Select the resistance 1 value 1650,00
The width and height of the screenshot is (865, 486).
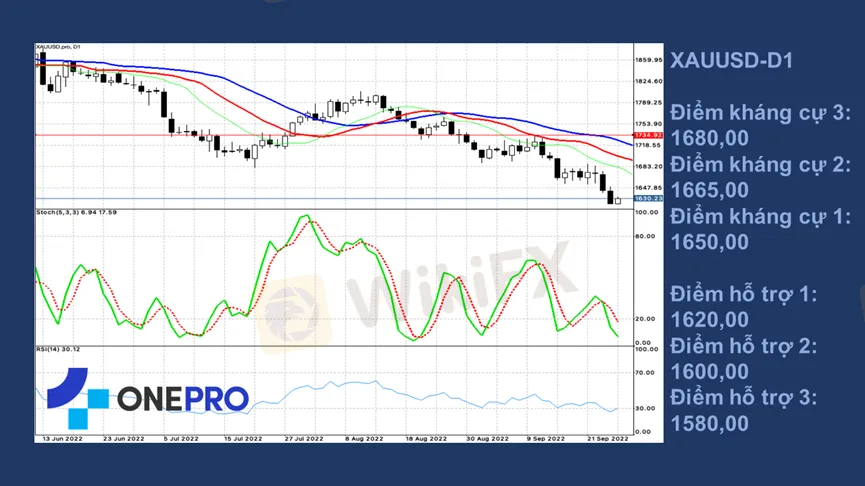(x=709, y=241)
